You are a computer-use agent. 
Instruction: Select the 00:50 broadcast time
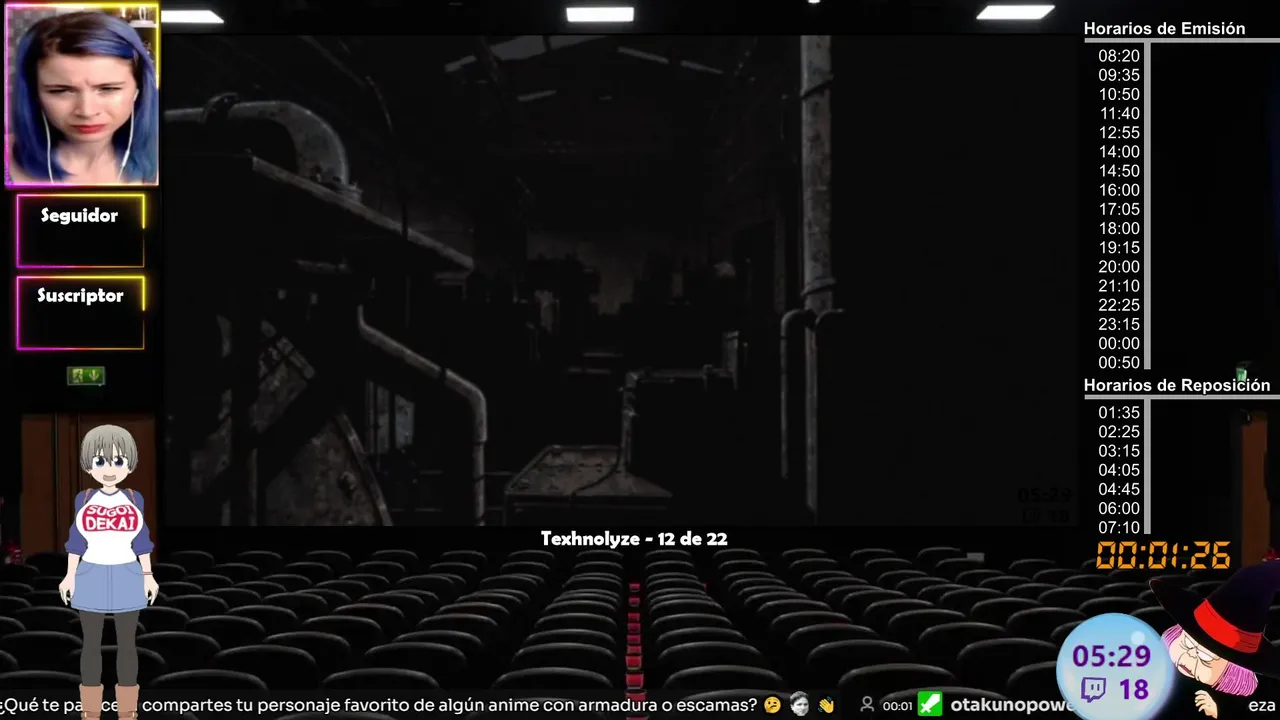pyautogui.click(x=1119, y=362)
